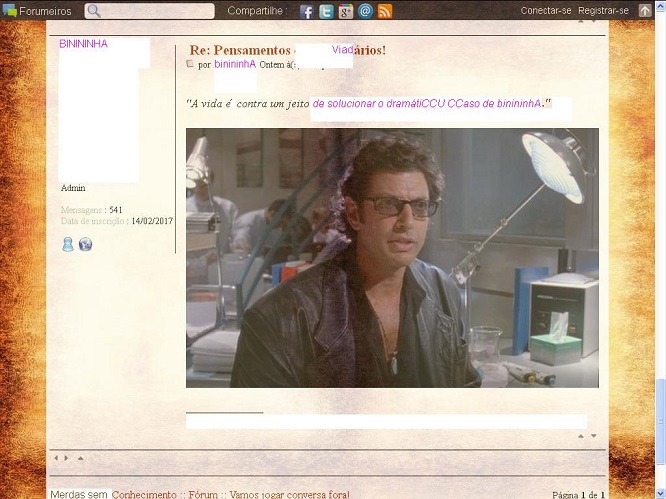Viewport: 666px width, 499px height.
Task: Open 'Vamos jogar conversa fora!' breadcrumb
Action: click(290, 495)
